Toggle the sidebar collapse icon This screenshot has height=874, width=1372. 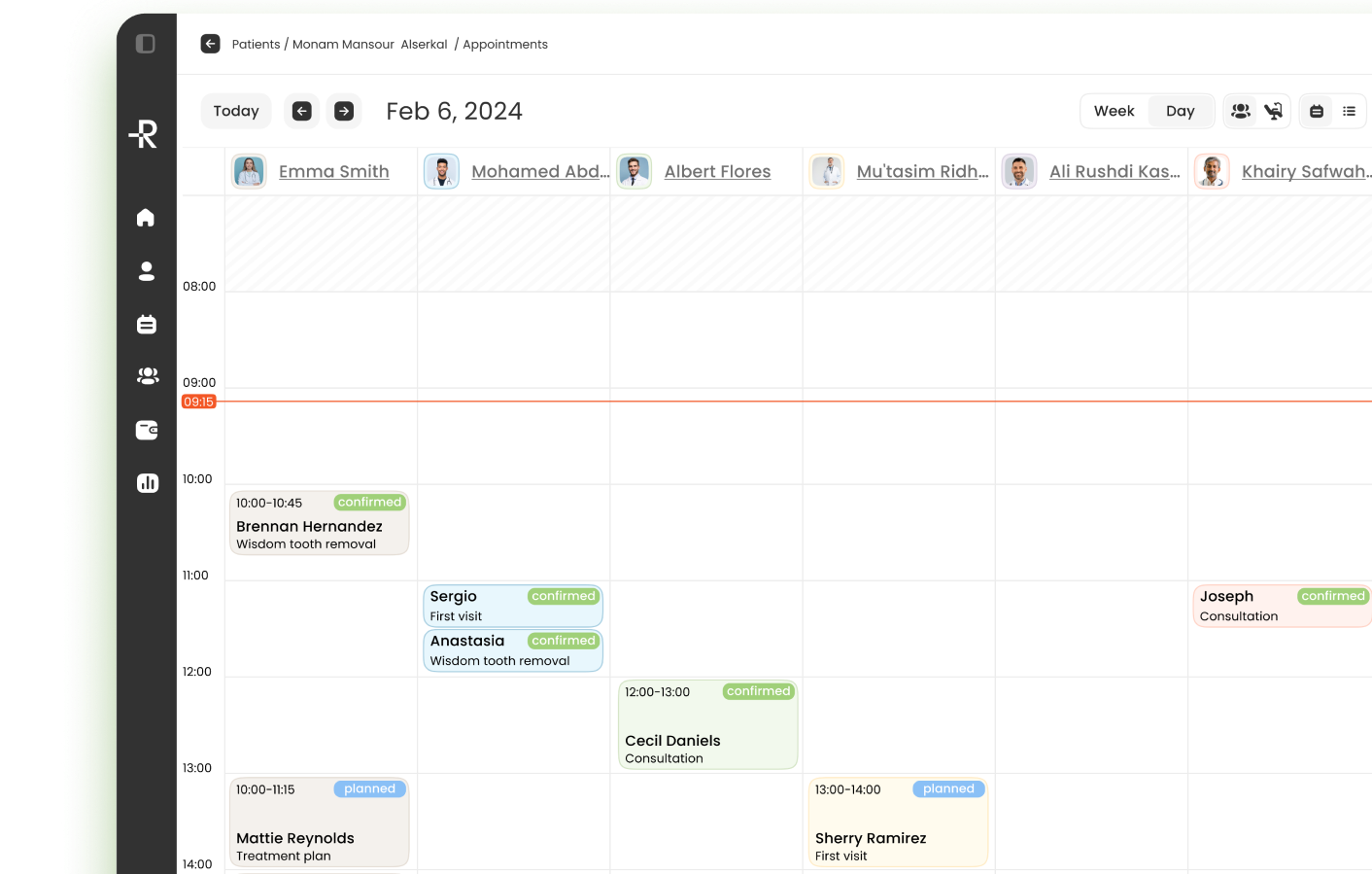click(x=146, y=44)
